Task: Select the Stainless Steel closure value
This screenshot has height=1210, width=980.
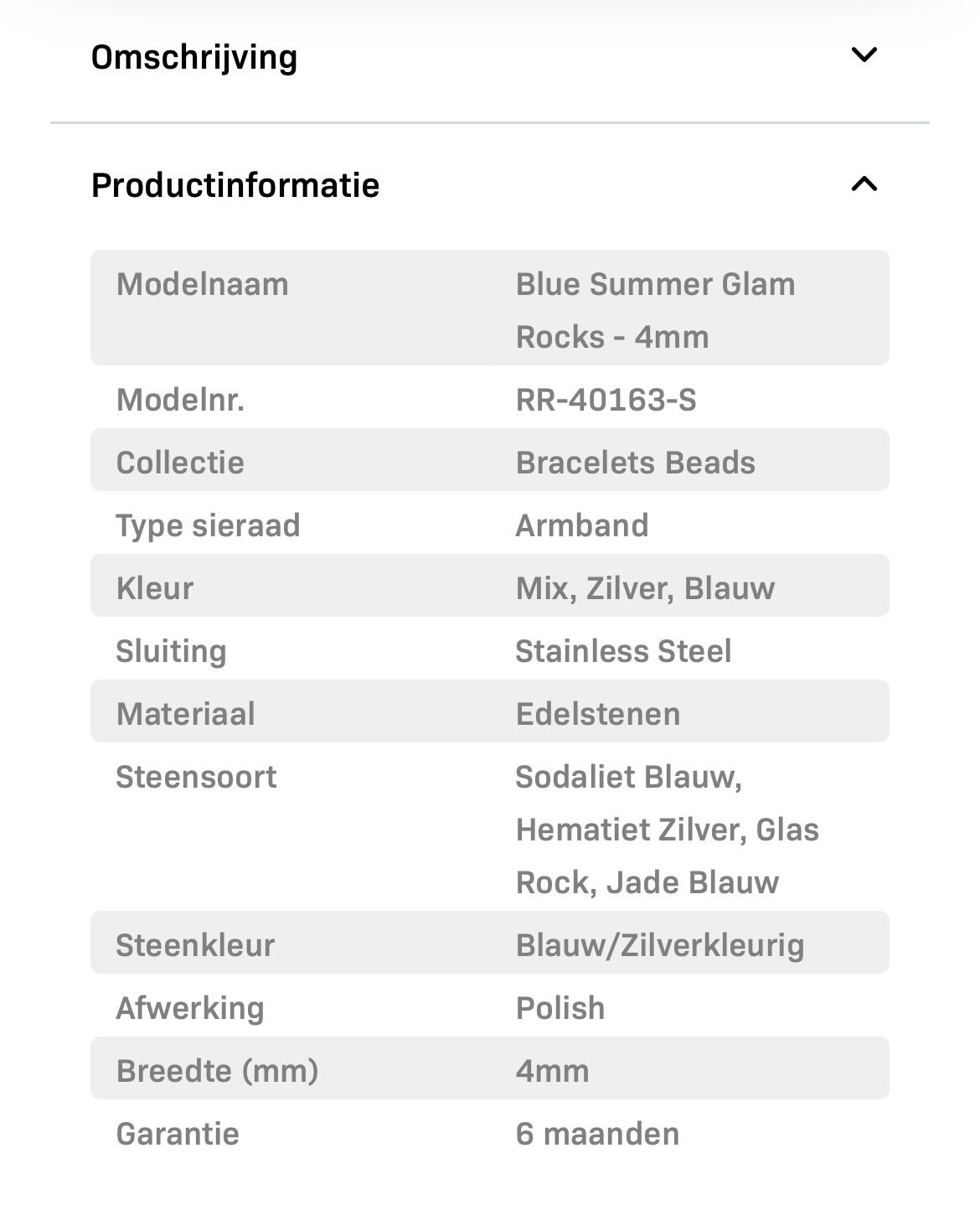Action: pos(623,651)
